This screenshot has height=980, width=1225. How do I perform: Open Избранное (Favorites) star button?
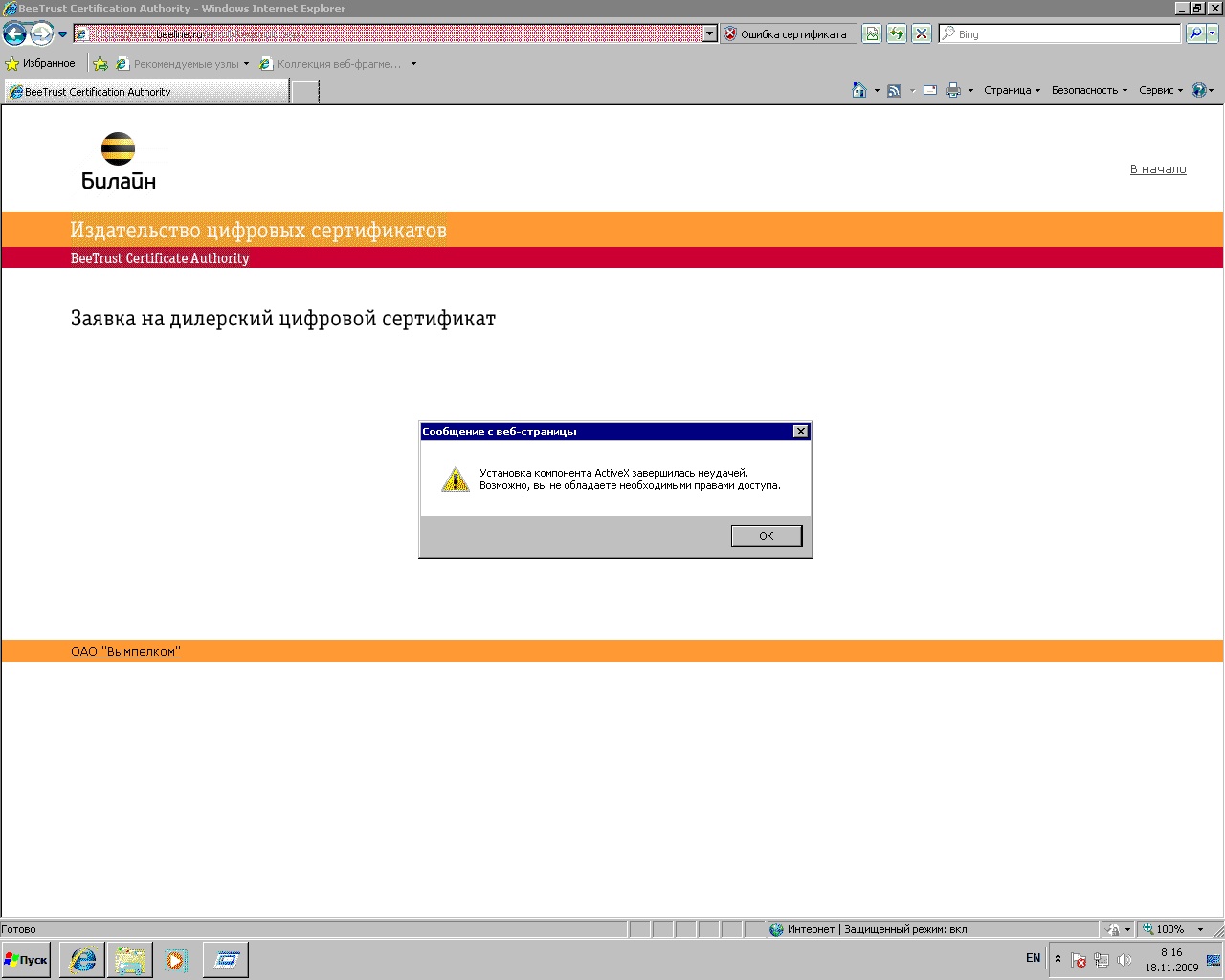[x=40, y=63]
